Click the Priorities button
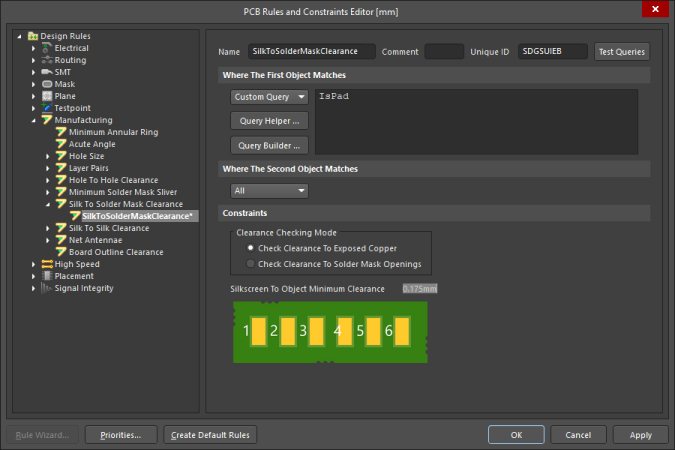Image resolution: width=675 pixels, height=450 pixels. (x=121, y=435)
